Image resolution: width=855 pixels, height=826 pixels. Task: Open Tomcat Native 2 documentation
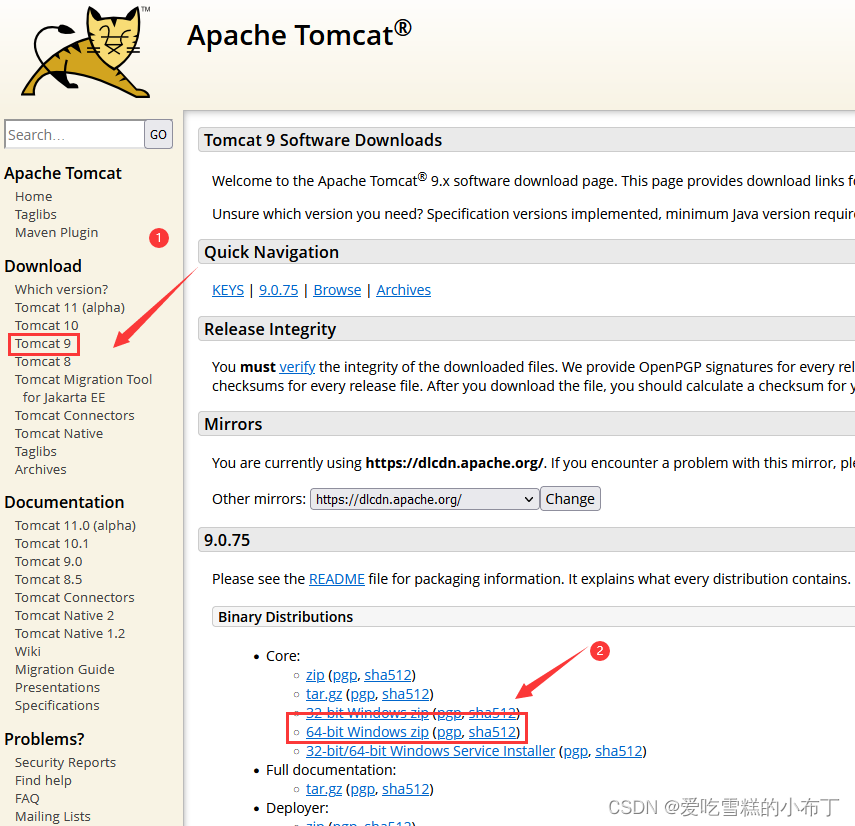click(x=64, y=615)
